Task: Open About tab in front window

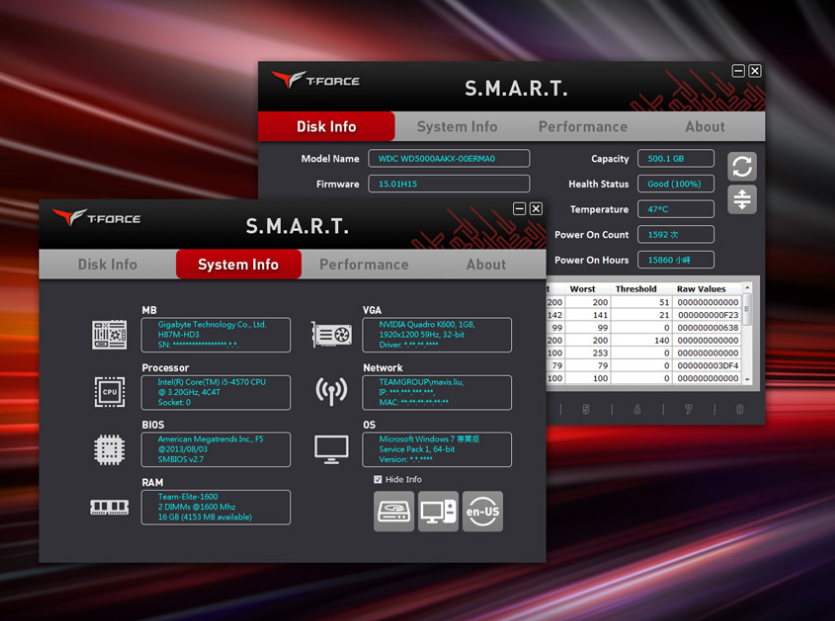Action: coord(486,264)
